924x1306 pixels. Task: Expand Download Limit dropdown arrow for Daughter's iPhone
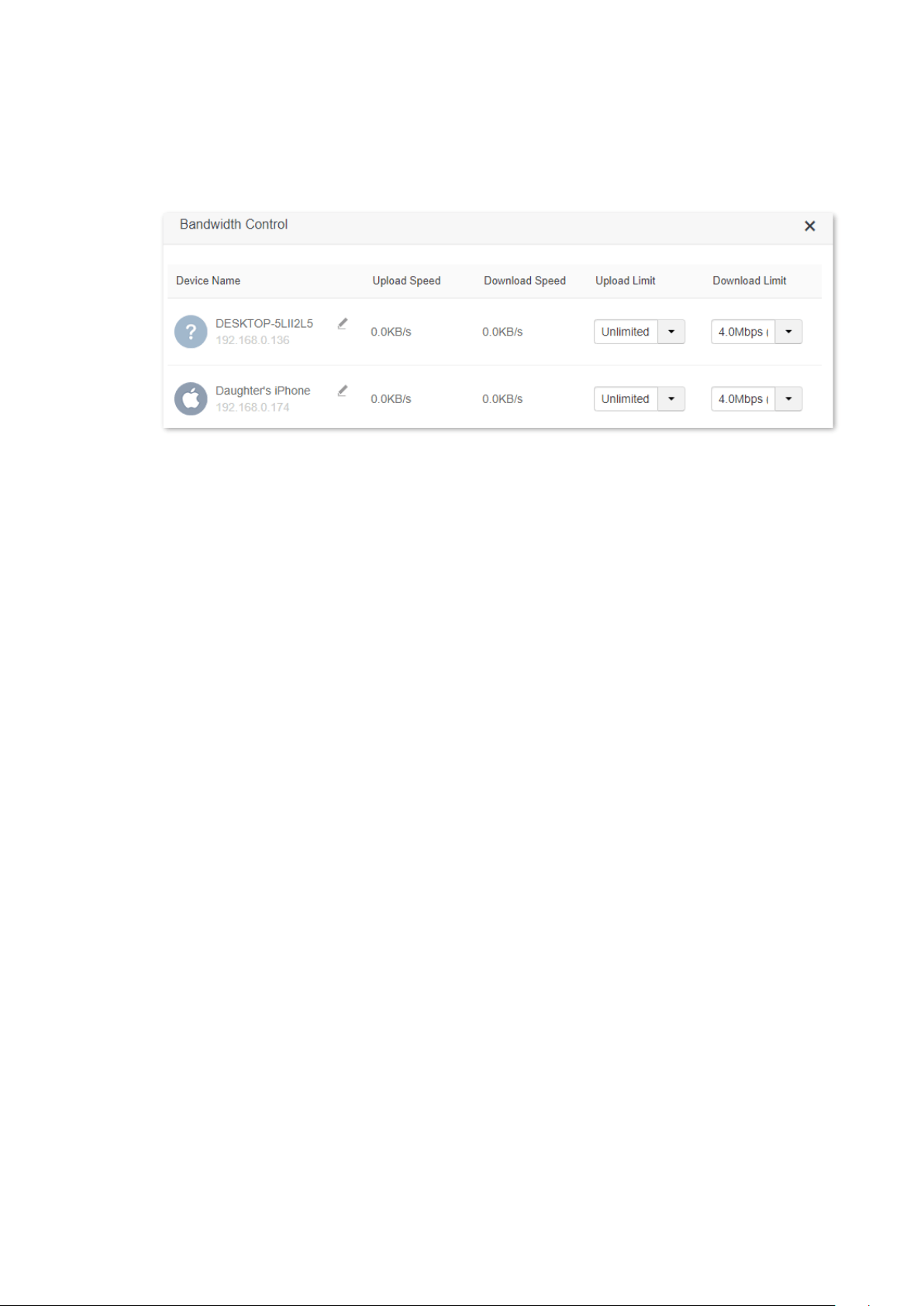(x=788, y=399)
